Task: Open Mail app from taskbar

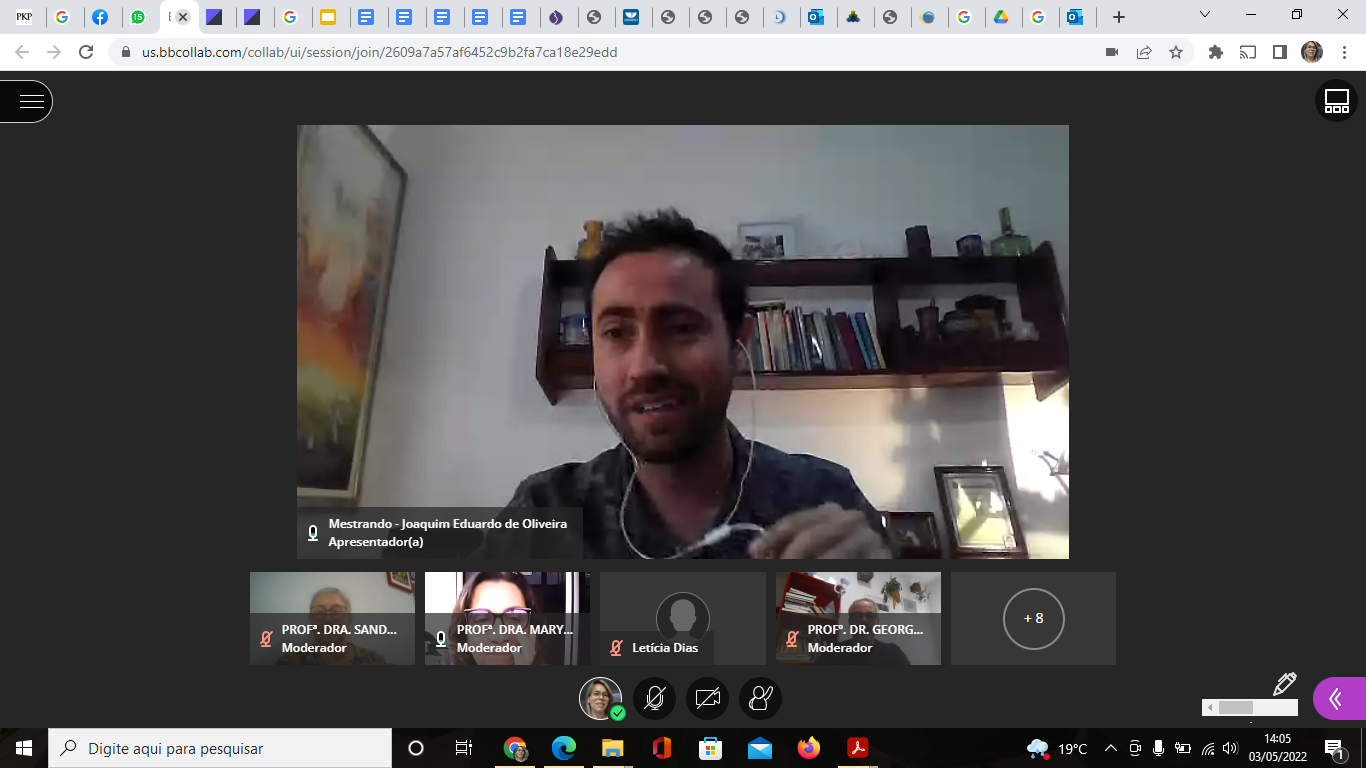Action: point(759,748)
